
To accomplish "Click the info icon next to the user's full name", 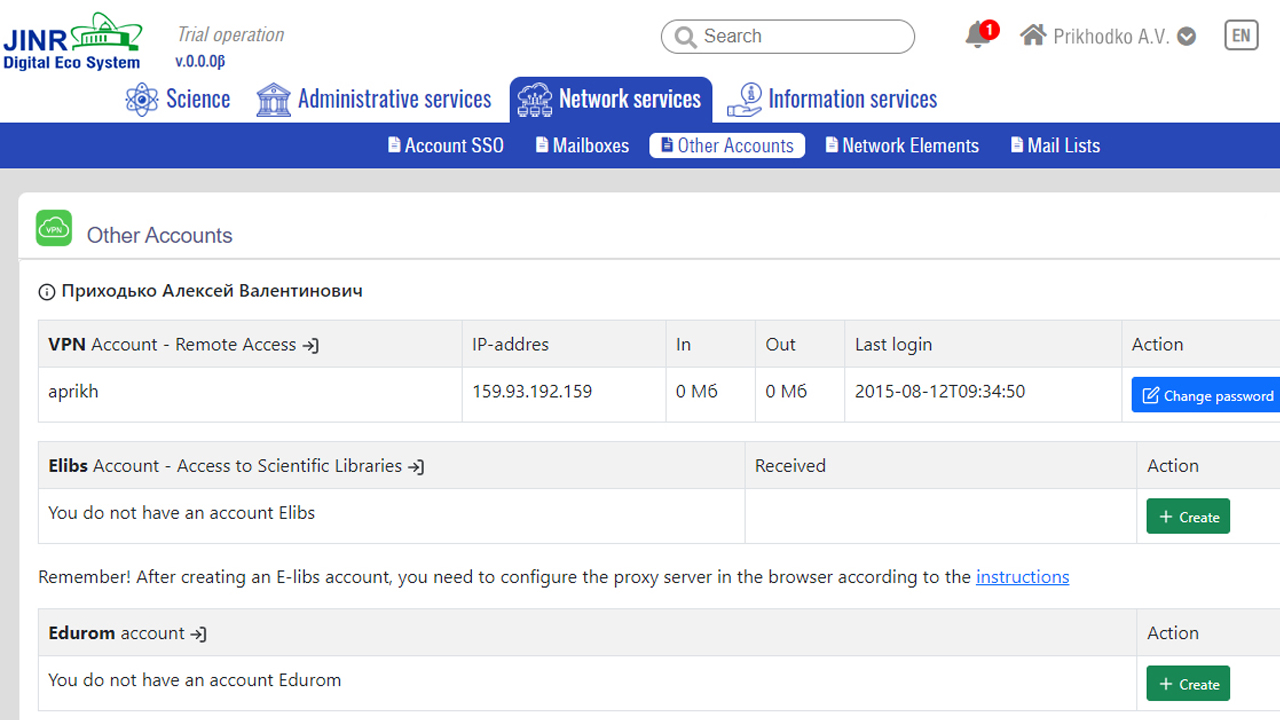I will pyautogui.click(x=46, y=292).
